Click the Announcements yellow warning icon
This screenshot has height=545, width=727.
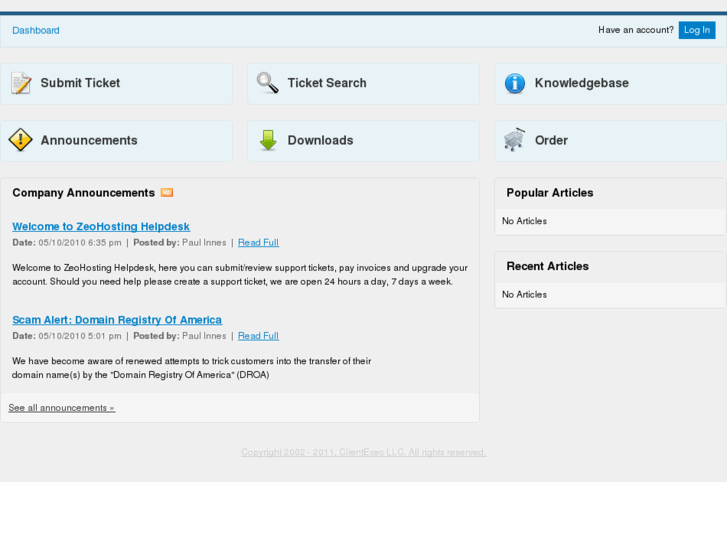(x=20, y=140)
